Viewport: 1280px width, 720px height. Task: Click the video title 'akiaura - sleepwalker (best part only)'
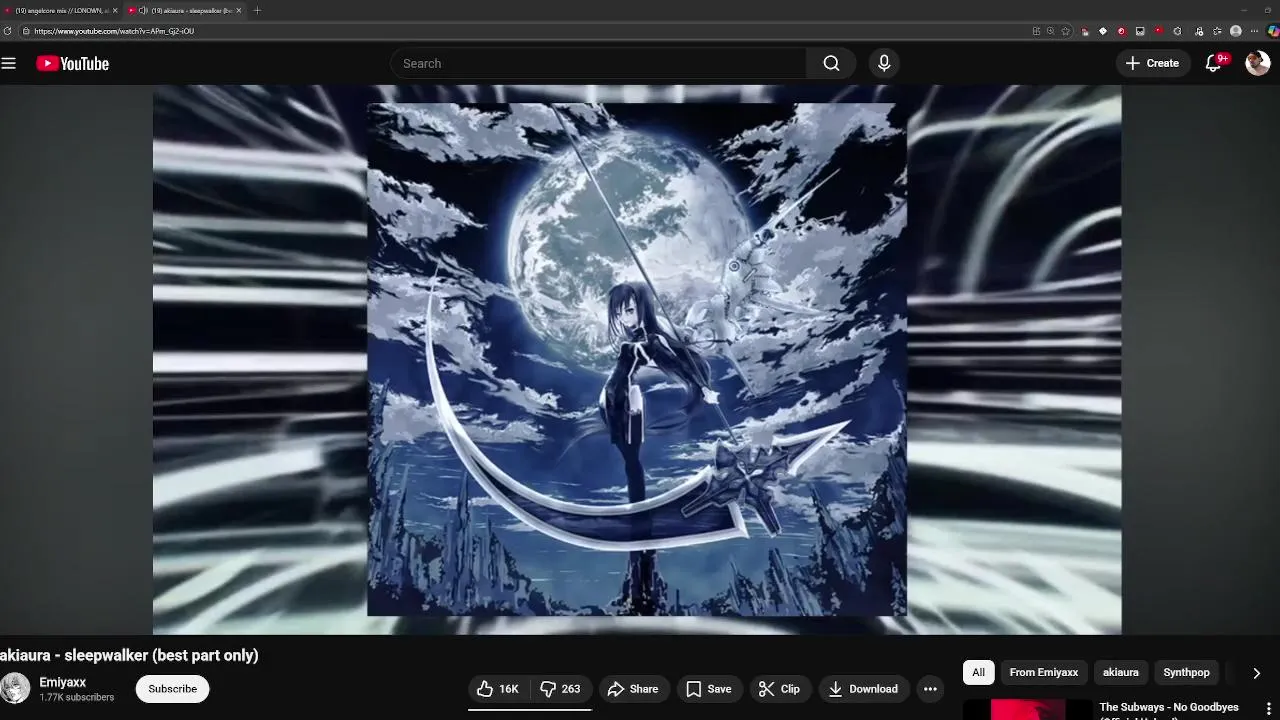click(x=129, y=655)
